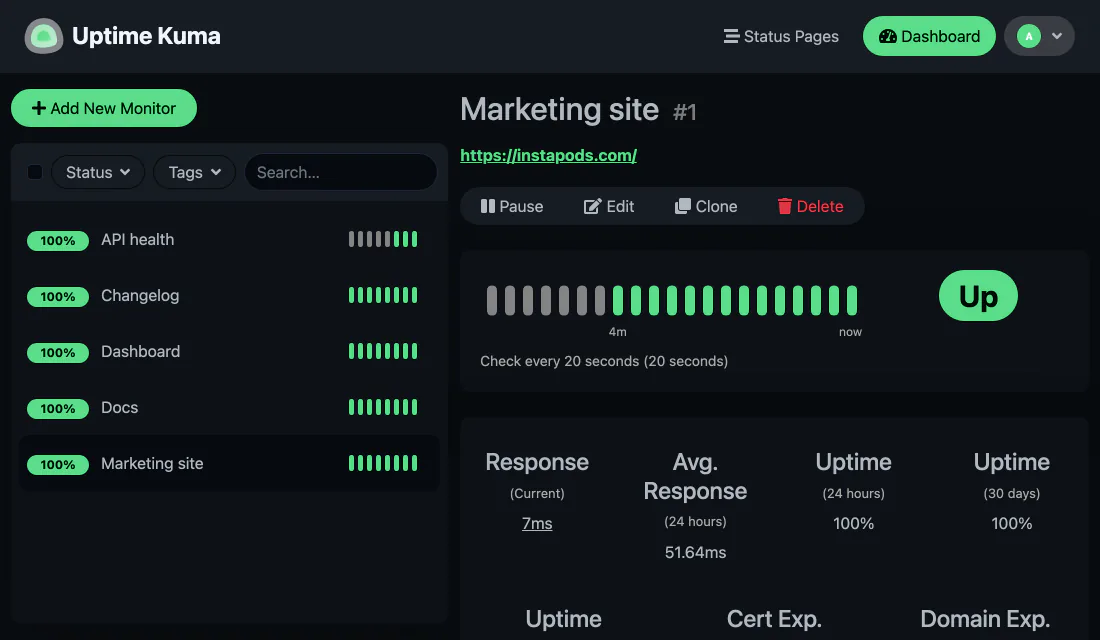Image resolution: width=1100 pixels, height=640 pixels.
Task: Edit the Marketing site monitor
Action: 609,206
